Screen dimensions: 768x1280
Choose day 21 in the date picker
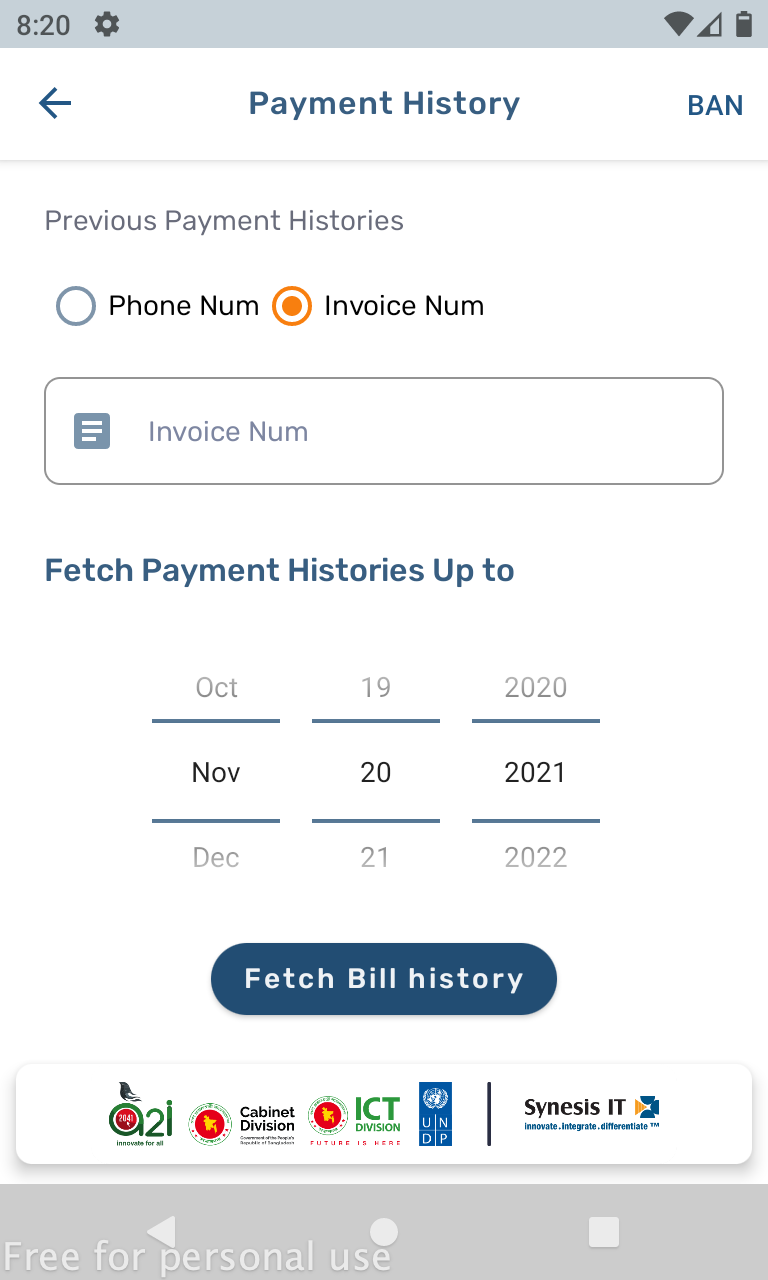(x=376, y=858)
